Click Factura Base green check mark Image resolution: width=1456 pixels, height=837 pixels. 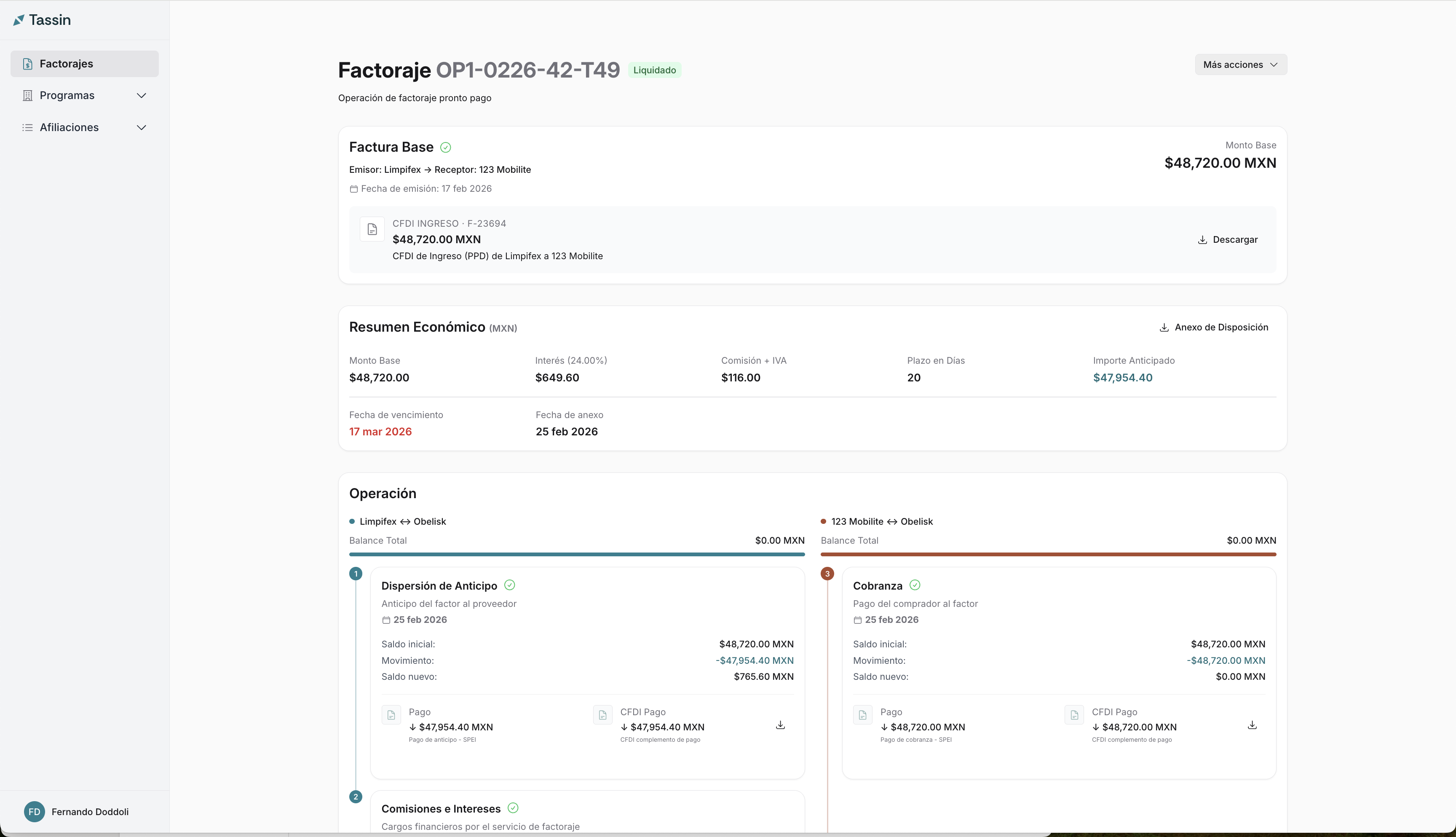tap(445, 148)
